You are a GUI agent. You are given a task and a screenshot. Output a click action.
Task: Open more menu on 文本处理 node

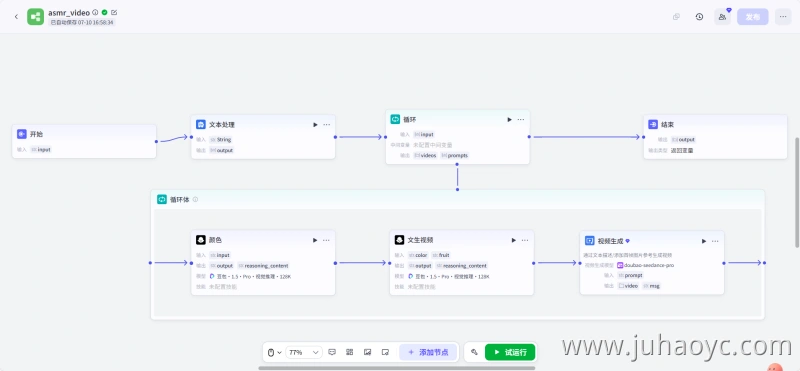pyautogui.click(x=327, y=125)
